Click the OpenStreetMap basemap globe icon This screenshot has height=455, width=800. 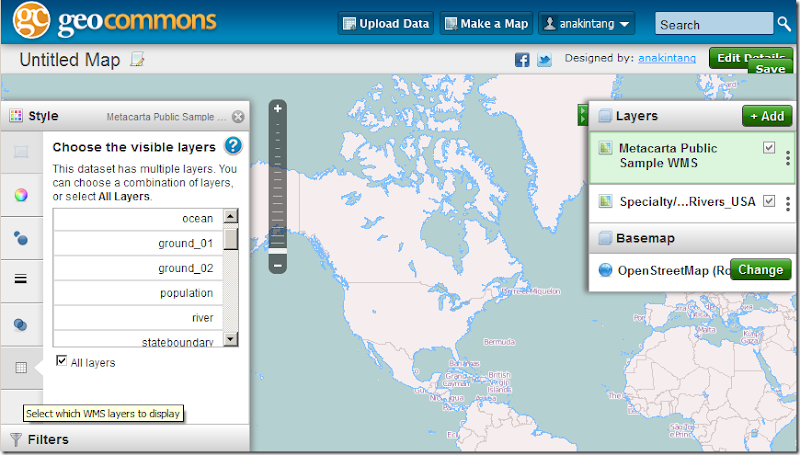(x=605, y=270)
